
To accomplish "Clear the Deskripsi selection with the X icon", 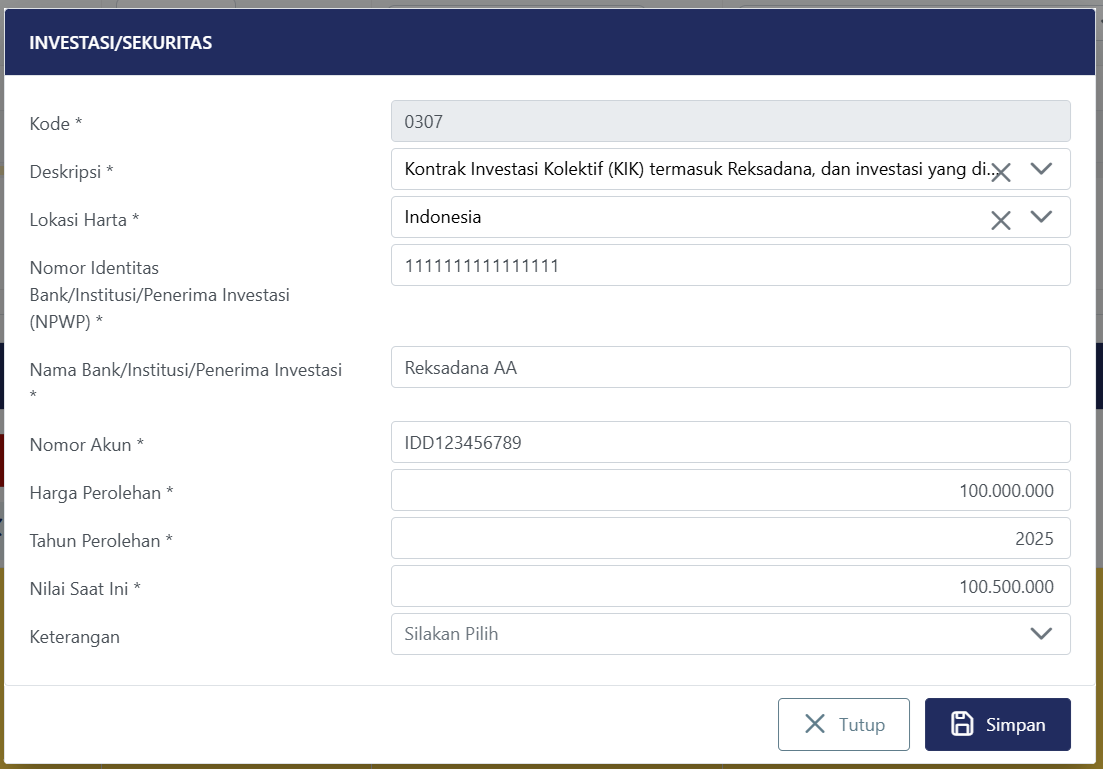I will [1000, 172].
